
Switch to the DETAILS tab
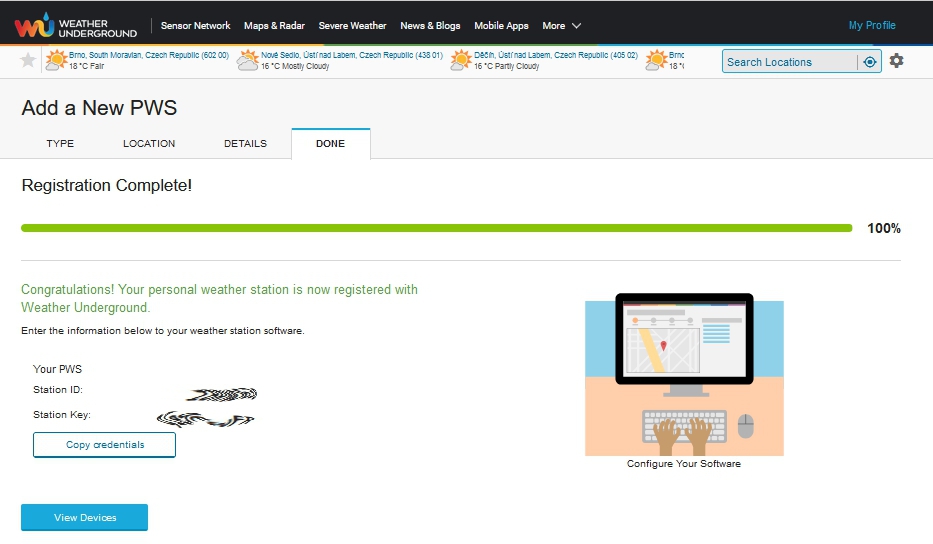point(245,144)
